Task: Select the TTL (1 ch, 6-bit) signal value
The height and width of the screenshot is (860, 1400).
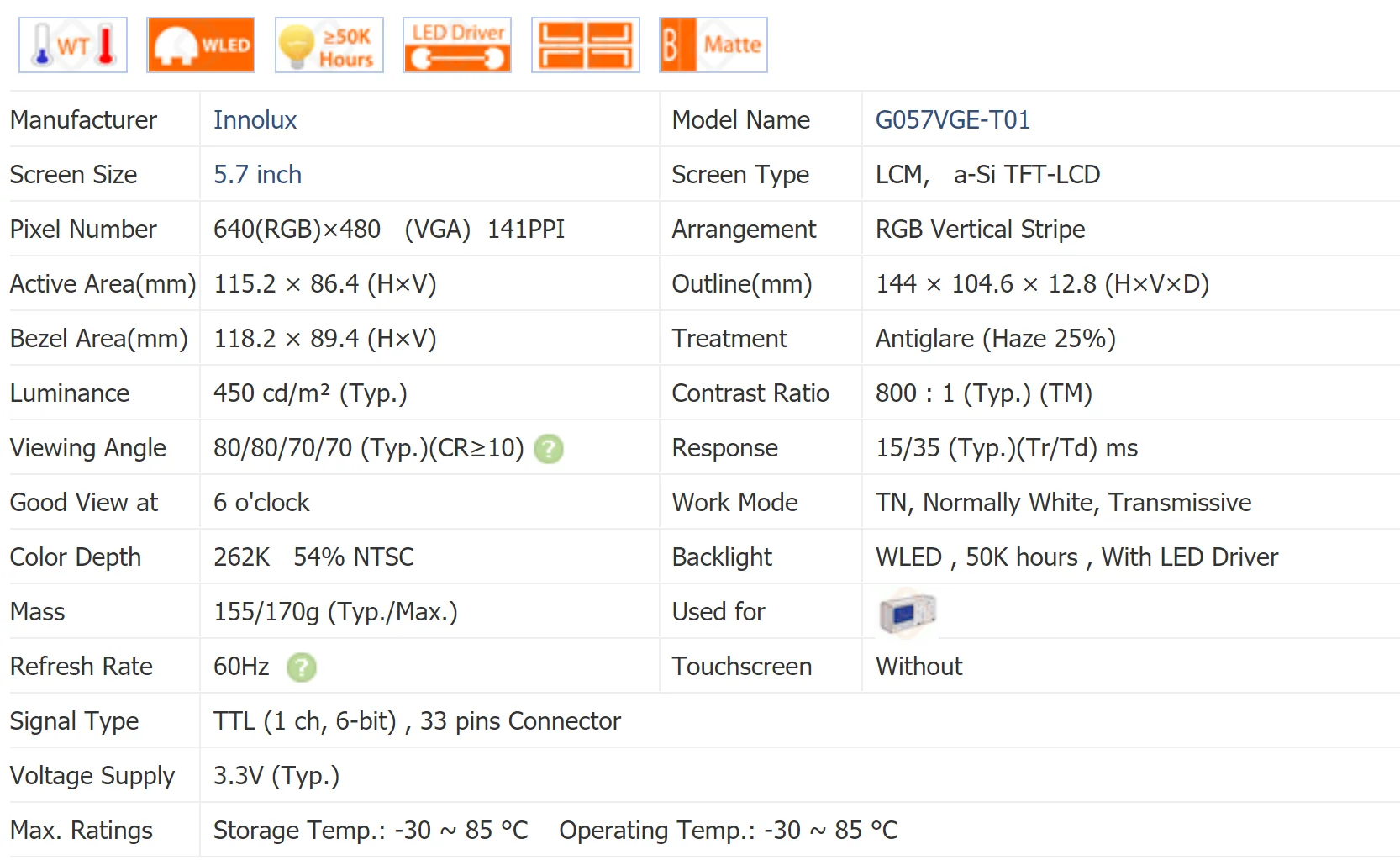Action: pos(417,721)
